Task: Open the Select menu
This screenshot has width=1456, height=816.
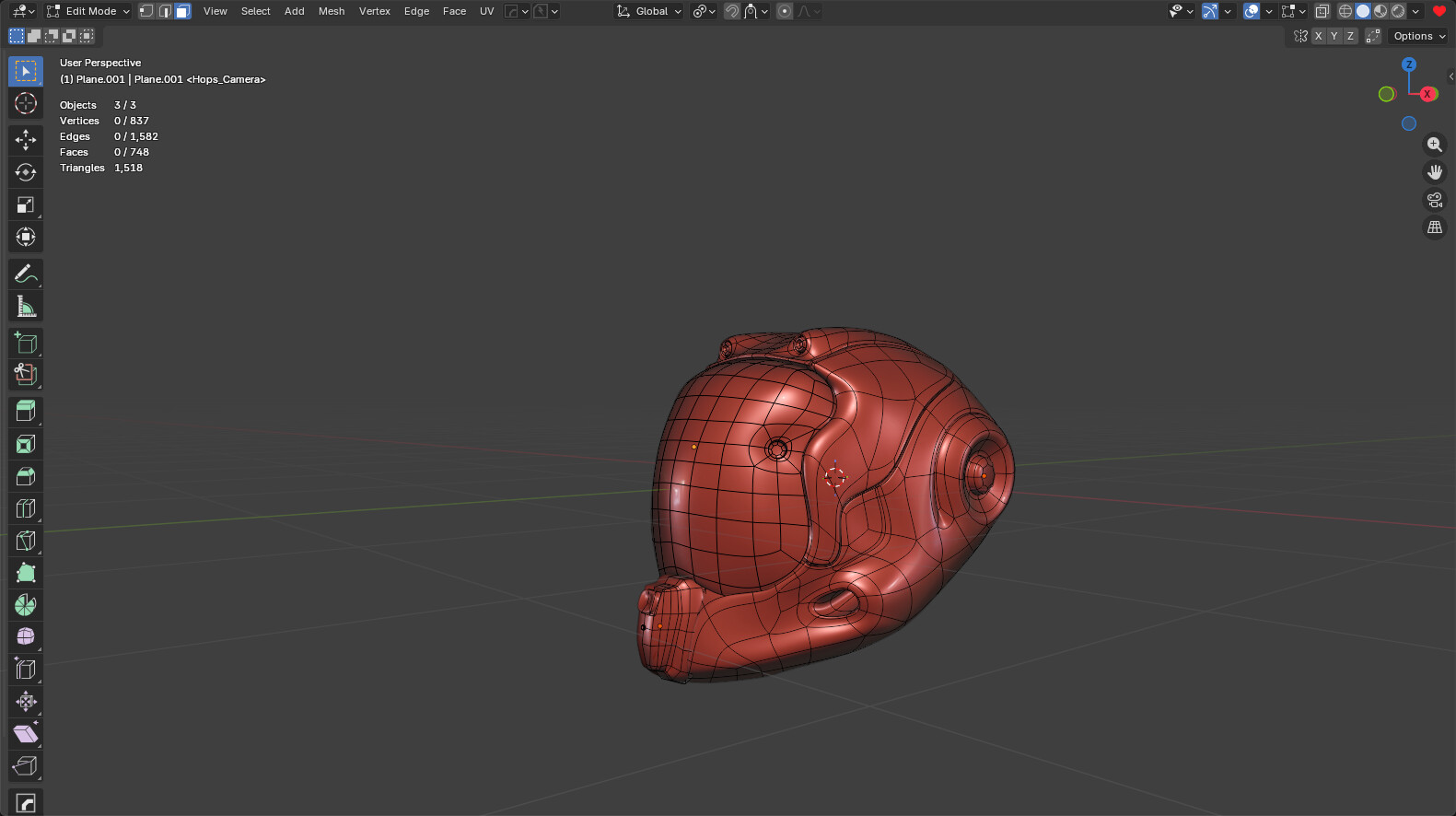Action: [255, 11]
